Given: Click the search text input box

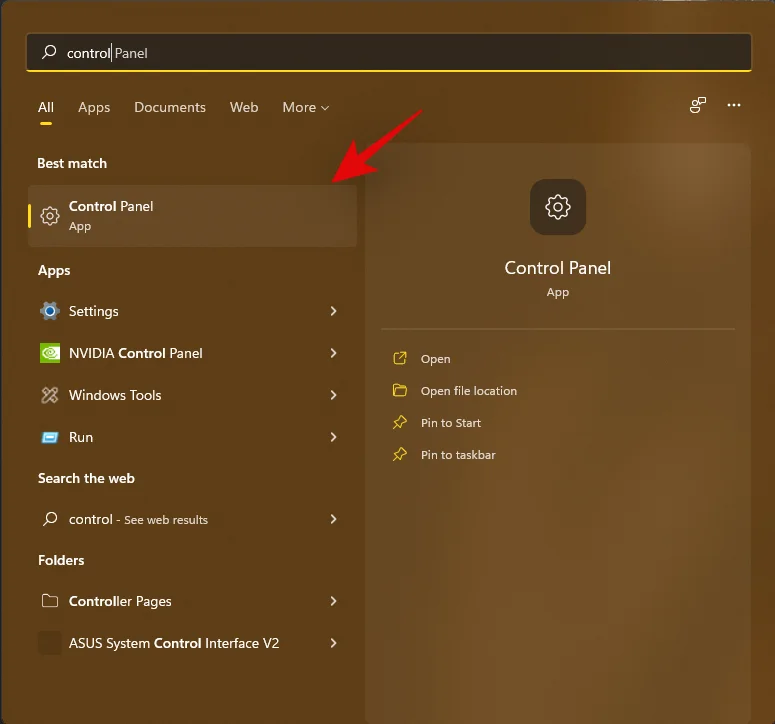Looking at the screenshot, I should (x=400, y=53).
